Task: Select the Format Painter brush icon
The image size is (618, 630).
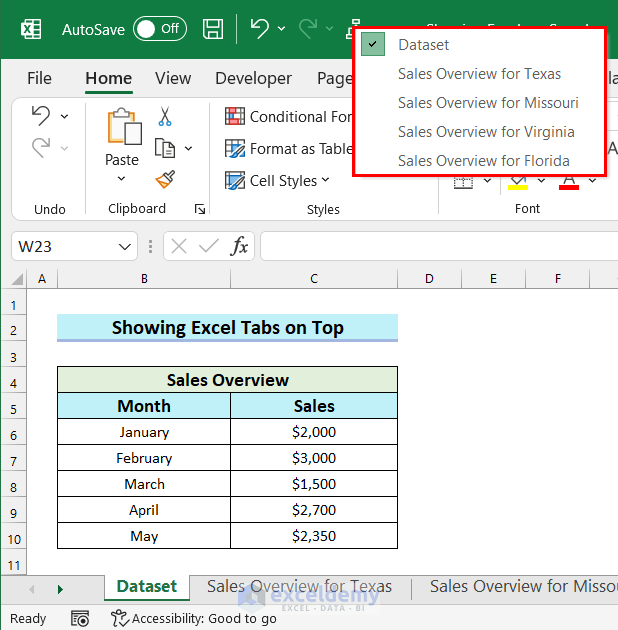Action: pyautogui.click(x=165, y=179)
